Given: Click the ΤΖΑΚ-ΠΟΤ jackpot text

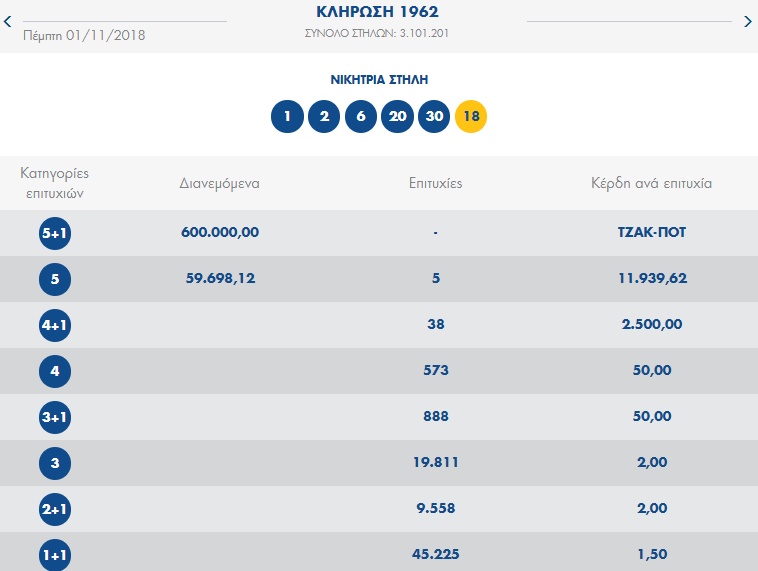Looking at the screenshot, I should point(652,232).
